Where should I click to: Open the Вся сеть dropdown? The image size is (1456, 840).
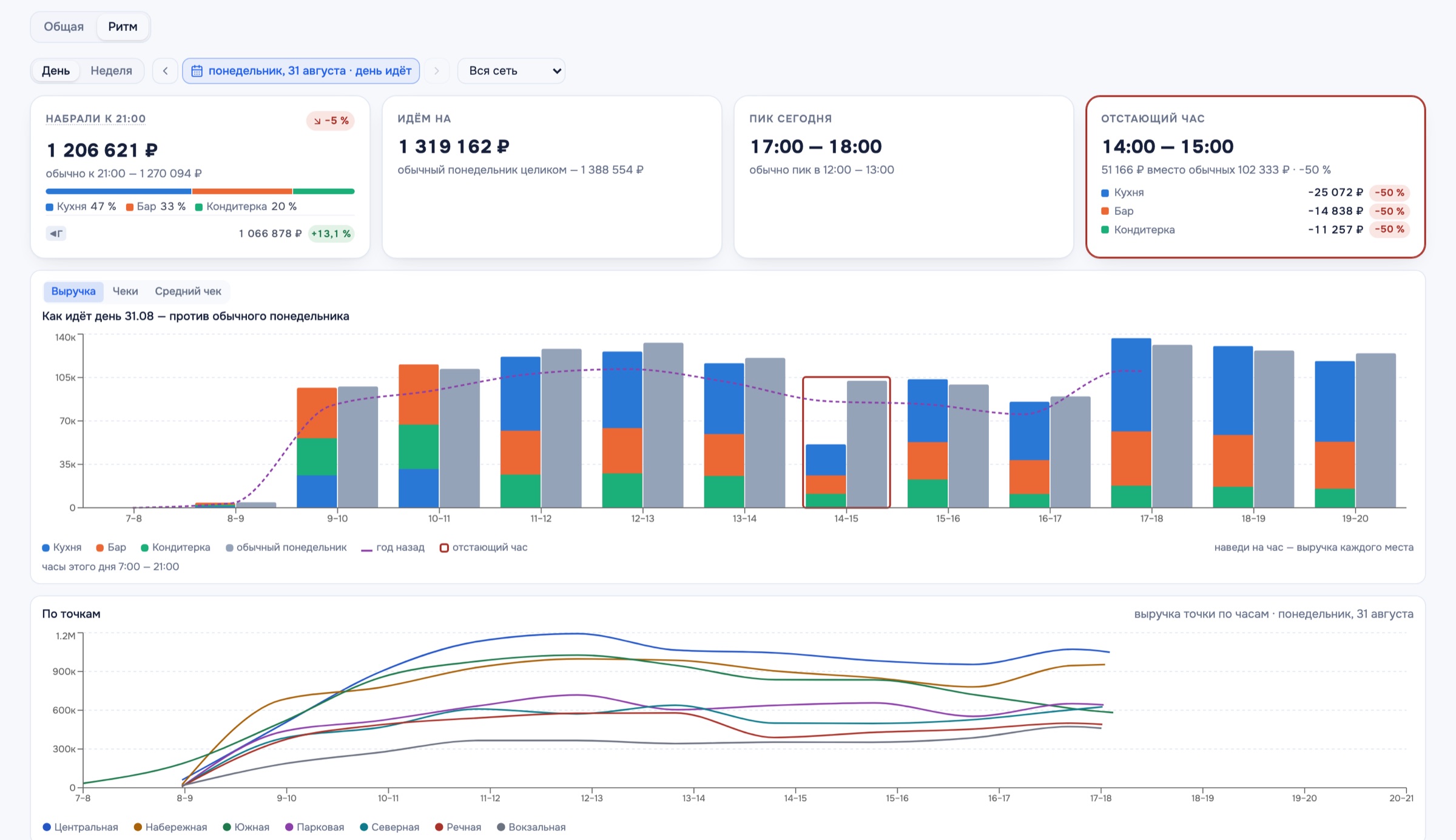pyautogui.click(x=511, y=70)
